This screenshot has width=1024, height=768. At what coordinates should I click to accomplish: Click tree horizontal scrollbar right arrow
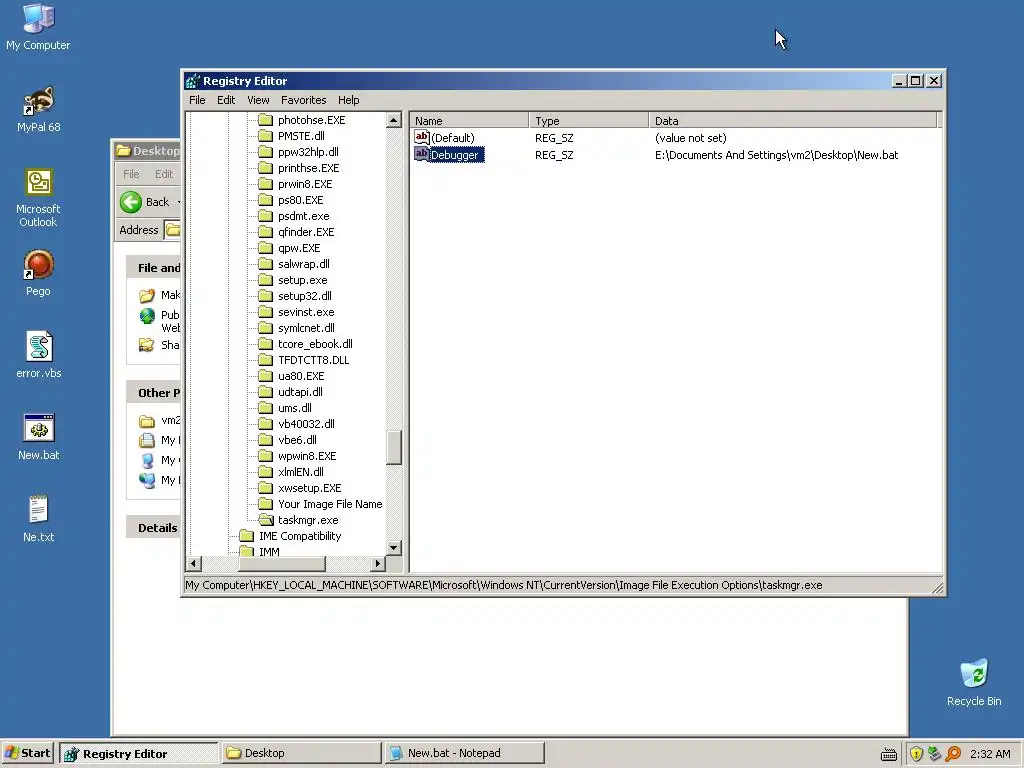pyautogui.click(x=377, y=563)
